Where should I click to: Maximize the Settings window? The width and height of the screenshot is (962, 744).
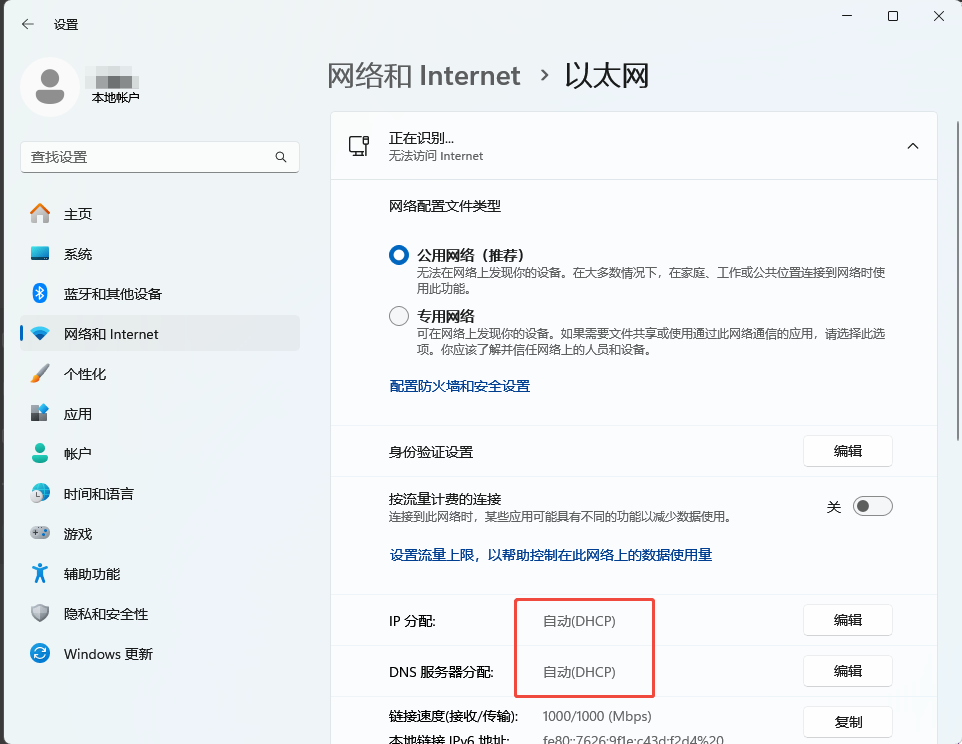pyautogui.click(x=893, y=16)
